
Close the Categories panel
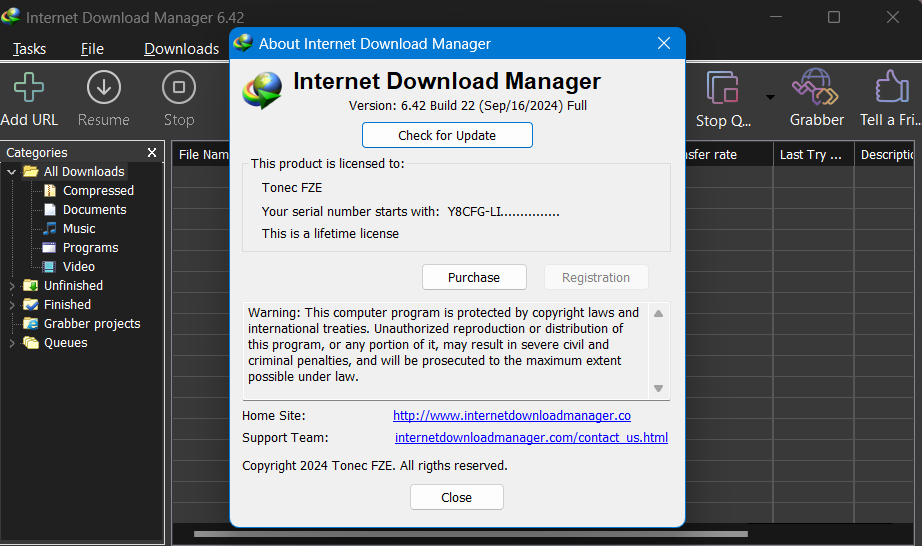click(152, 152)
